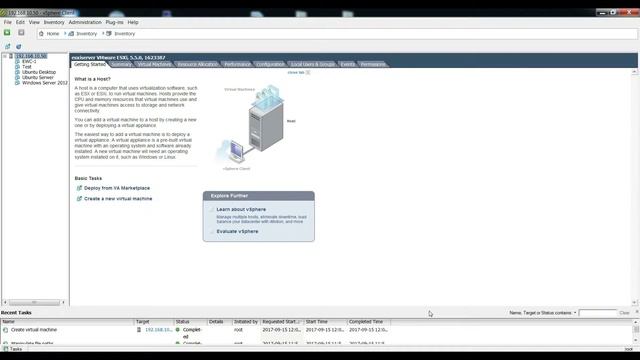Click the Create virtual machine task icon
Image resolution: width=640 pixels, height=360 pixels.
pyautogui.click(x=5, y=330)
